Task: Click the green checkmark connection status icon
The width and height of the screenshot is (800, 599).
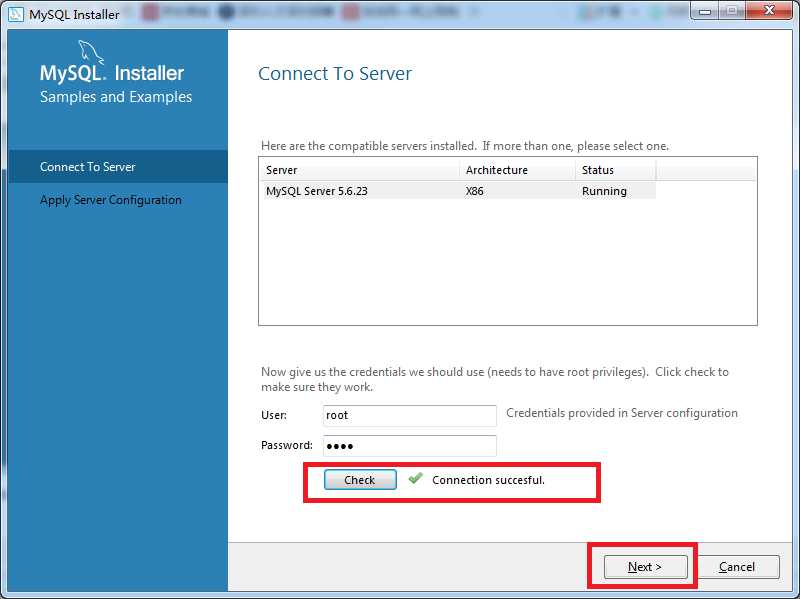Action: coord(415,478)
